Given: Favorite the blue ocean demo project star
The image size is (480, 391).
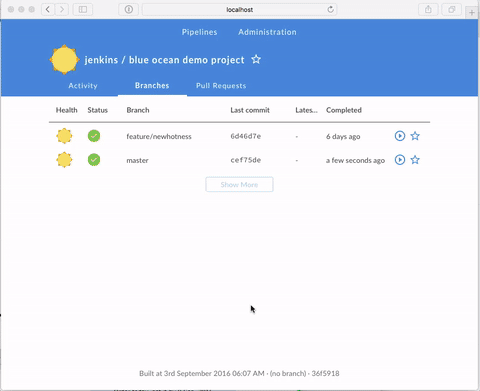Looking at the screenshot, I should click(256, 60).
